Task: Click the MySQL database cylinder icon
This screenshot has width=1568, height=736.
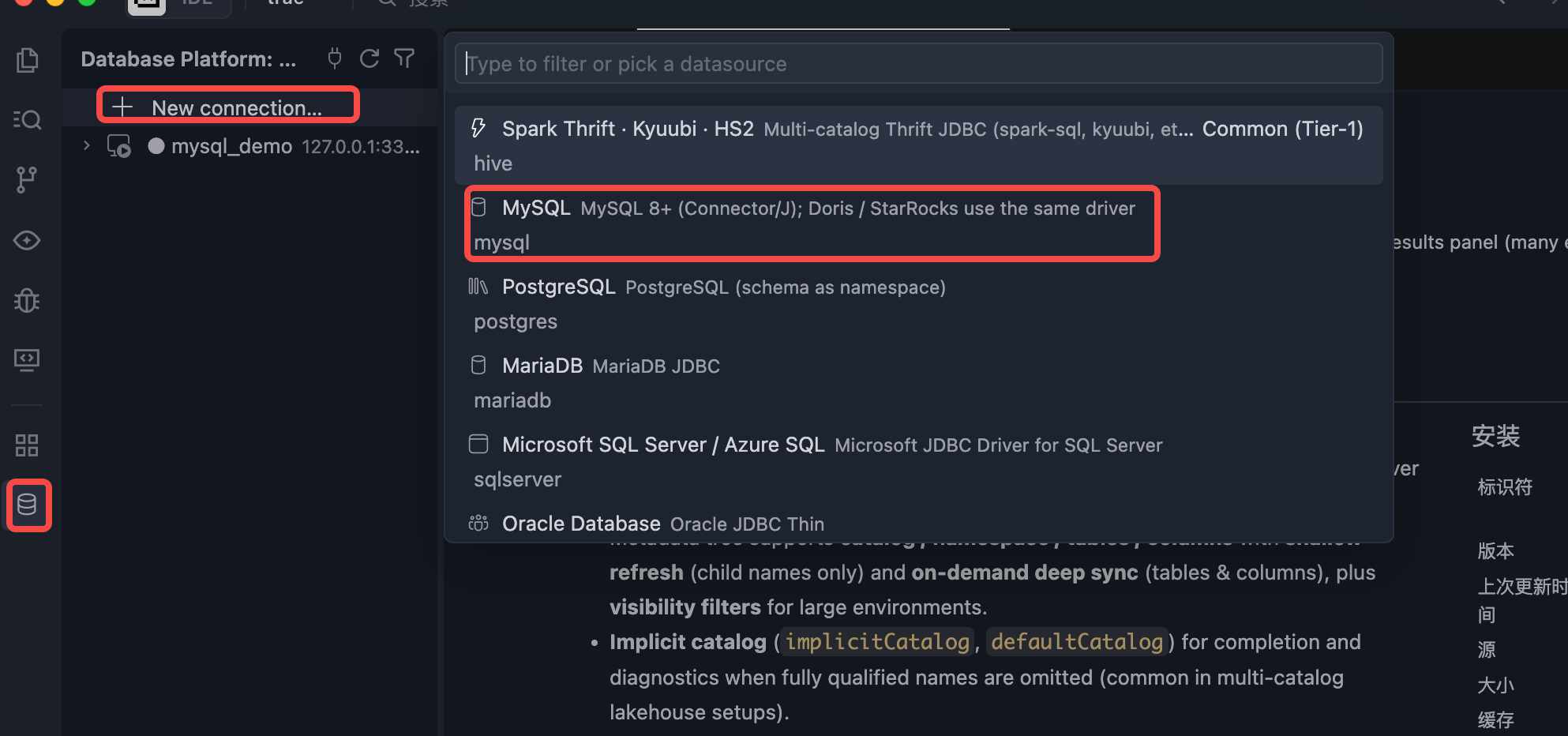Action: (x=478, y=208)
